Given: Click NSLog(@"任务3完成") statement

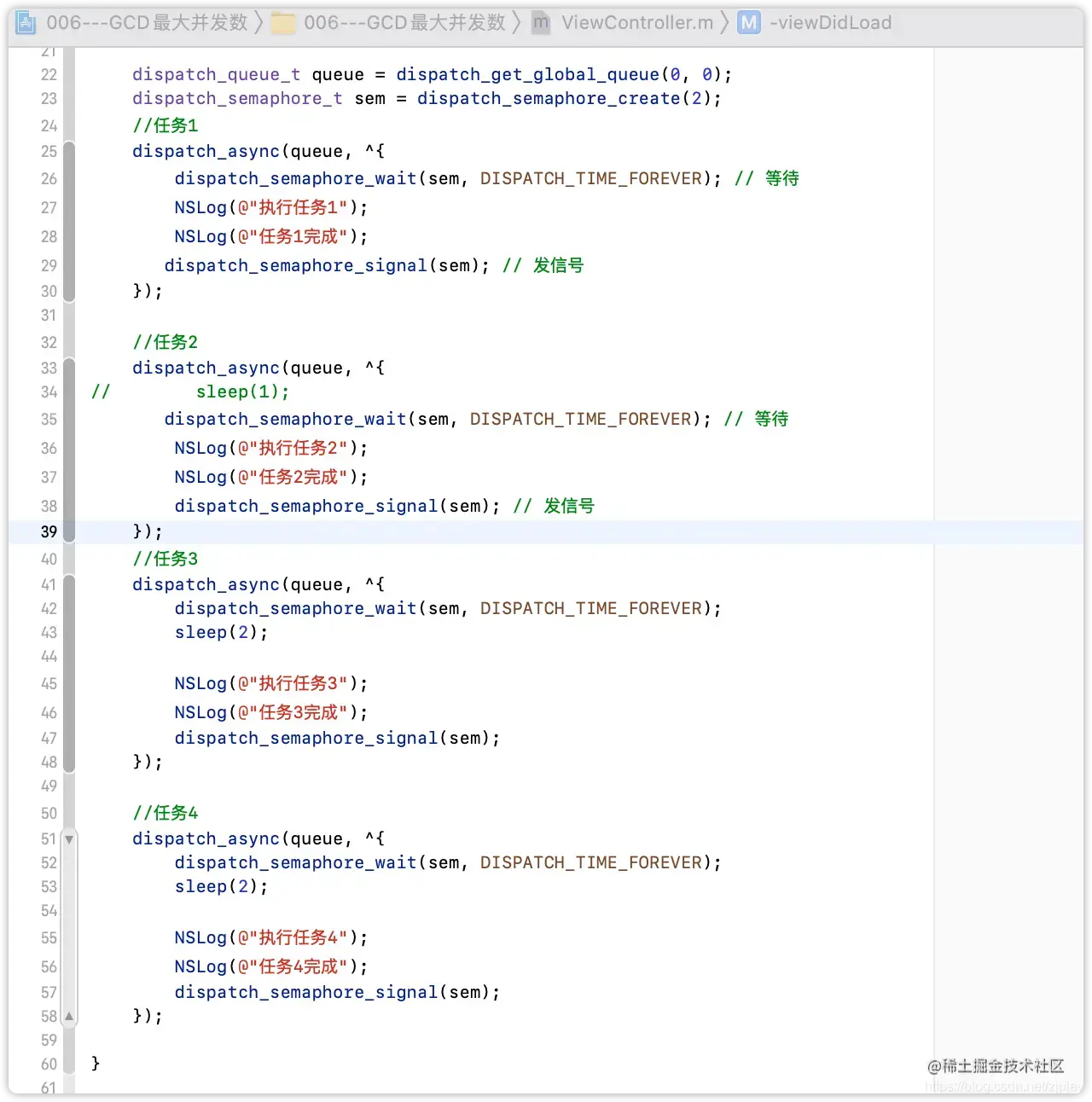Looking at the screenshot, I should pos(271,713).
